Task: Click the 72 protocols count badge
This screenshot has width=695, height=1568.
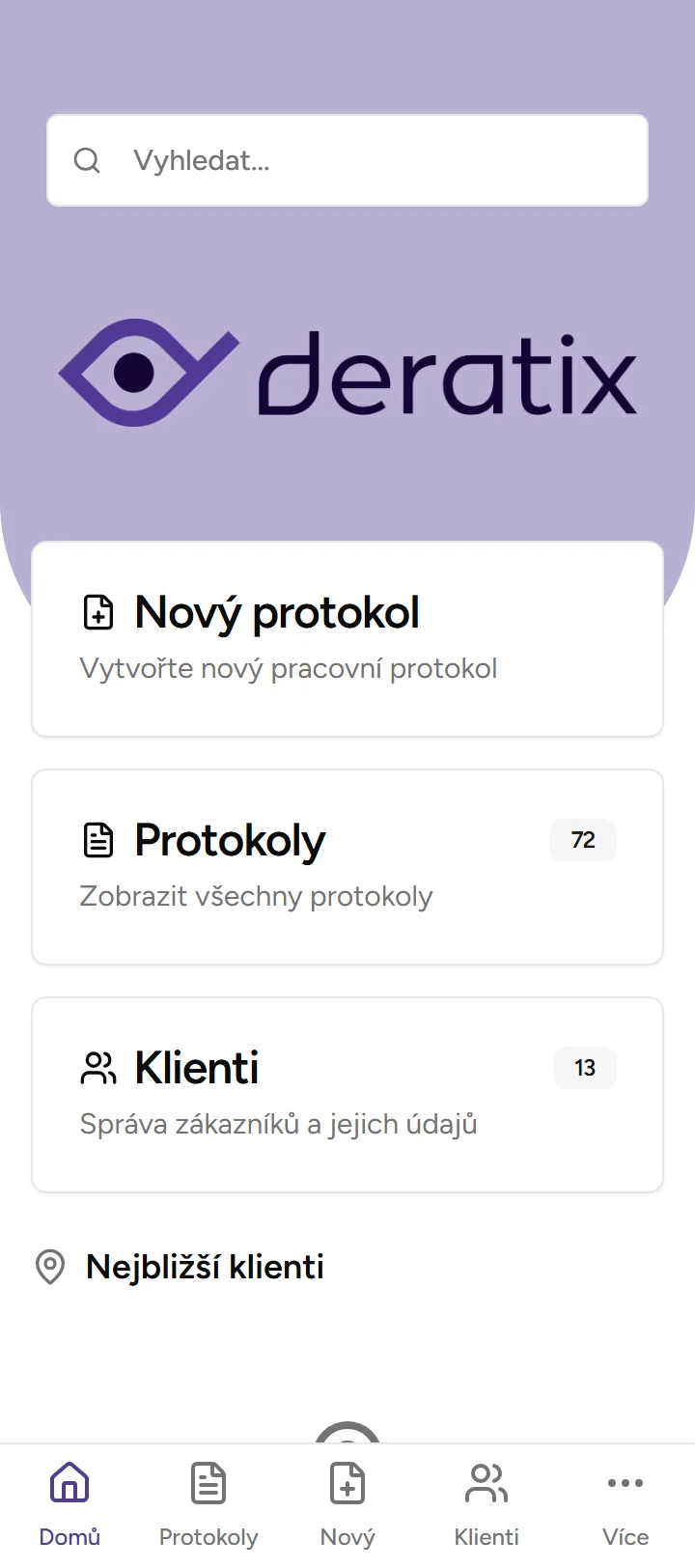Action: (583, 840)
